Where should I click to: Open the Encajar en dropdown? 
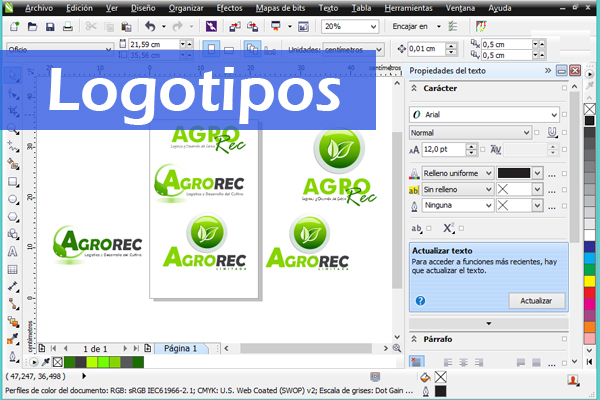click(x=439, y=26)
